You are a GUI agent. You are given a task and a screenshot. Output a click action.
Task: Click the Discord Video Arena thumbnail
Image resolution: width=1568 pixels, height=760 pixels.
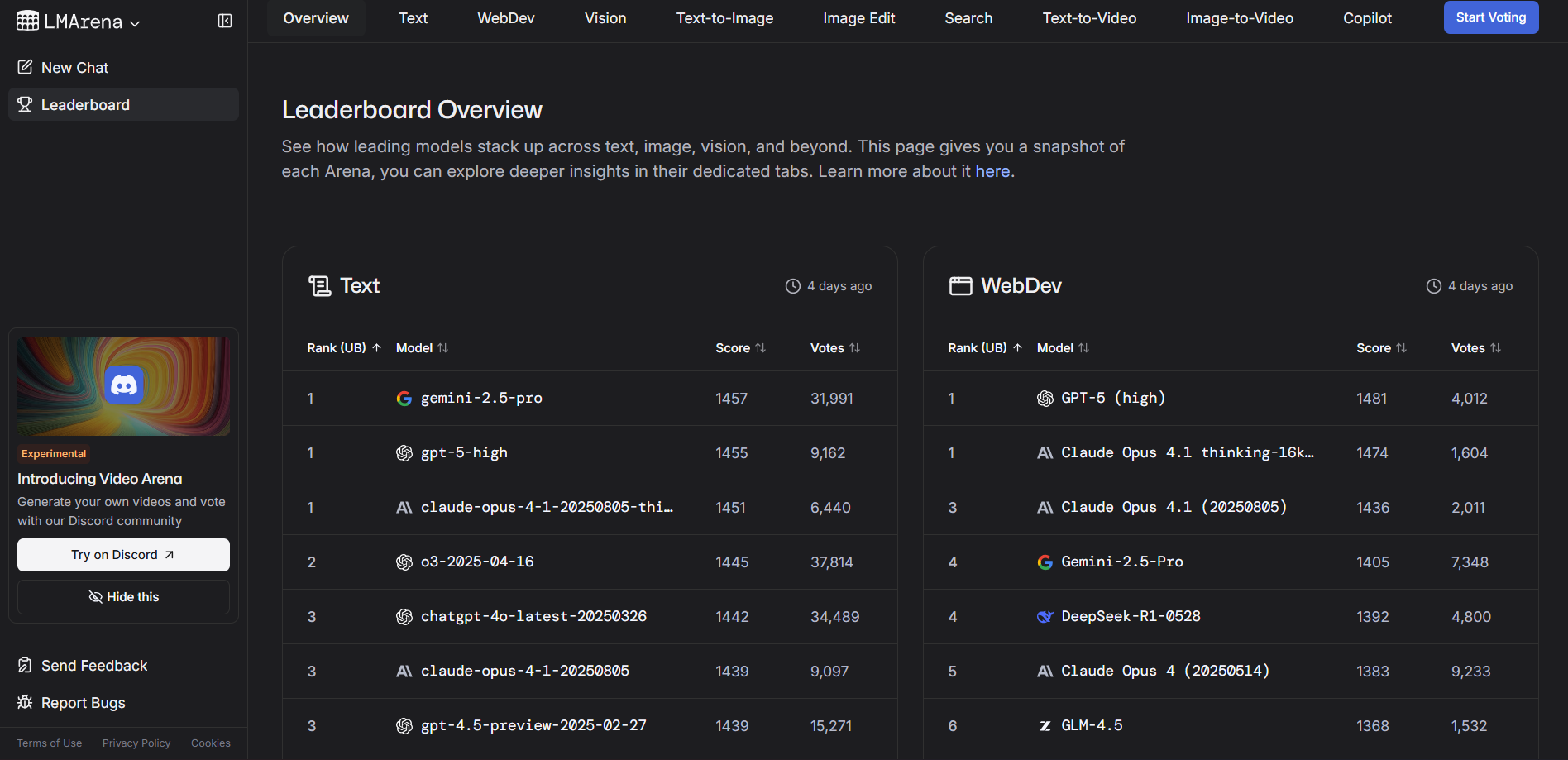[123, 385]
